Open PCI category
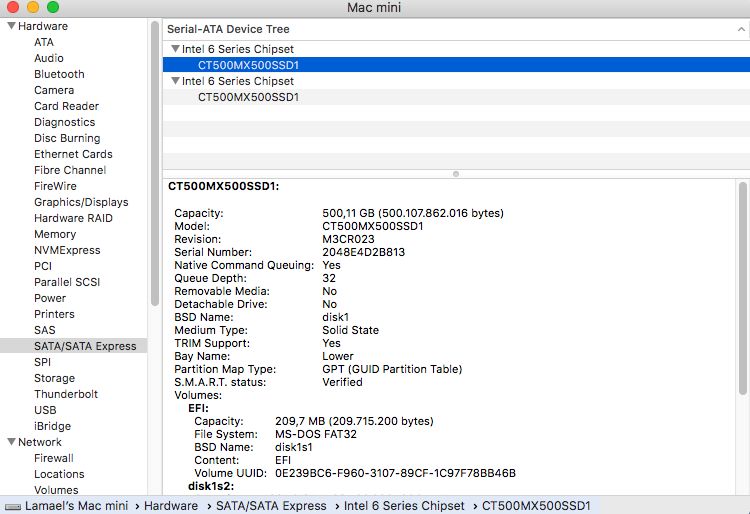Screen dimensions: 750x514 pos(43,266)
